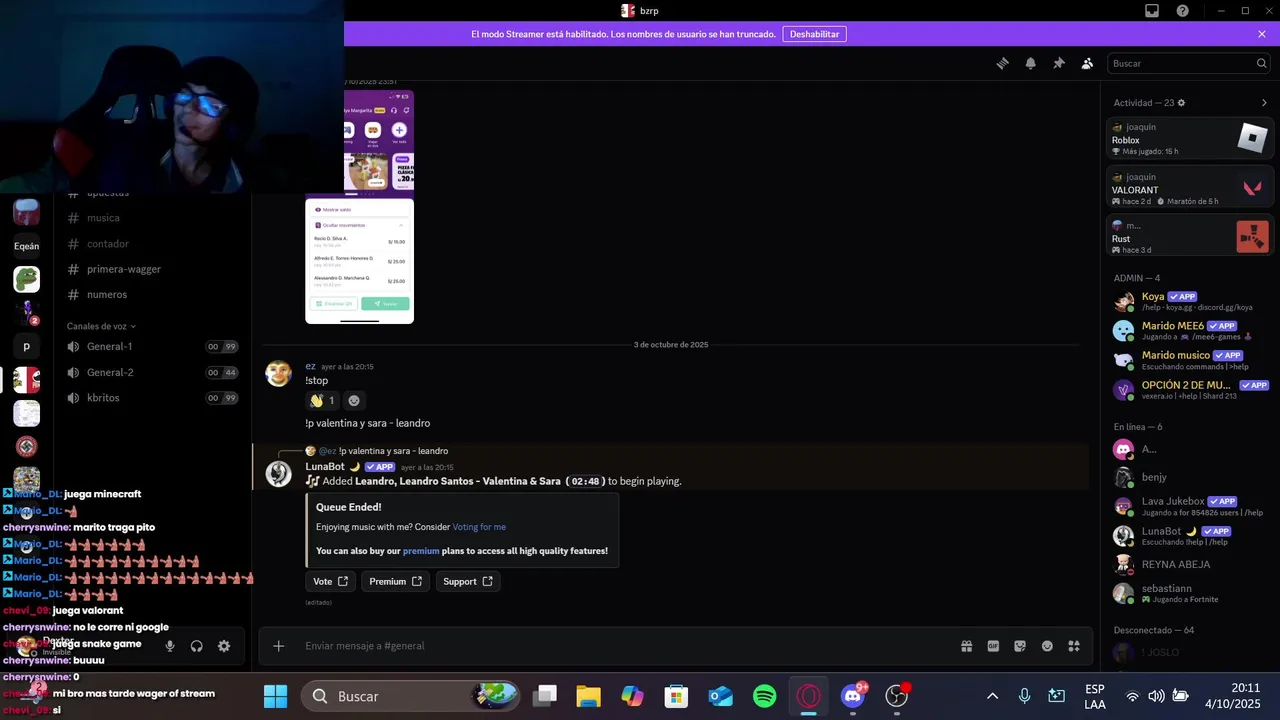This screenshot has width=1280, height=720.
Task: Open the sticker picker
Action: click(1020, 646)
